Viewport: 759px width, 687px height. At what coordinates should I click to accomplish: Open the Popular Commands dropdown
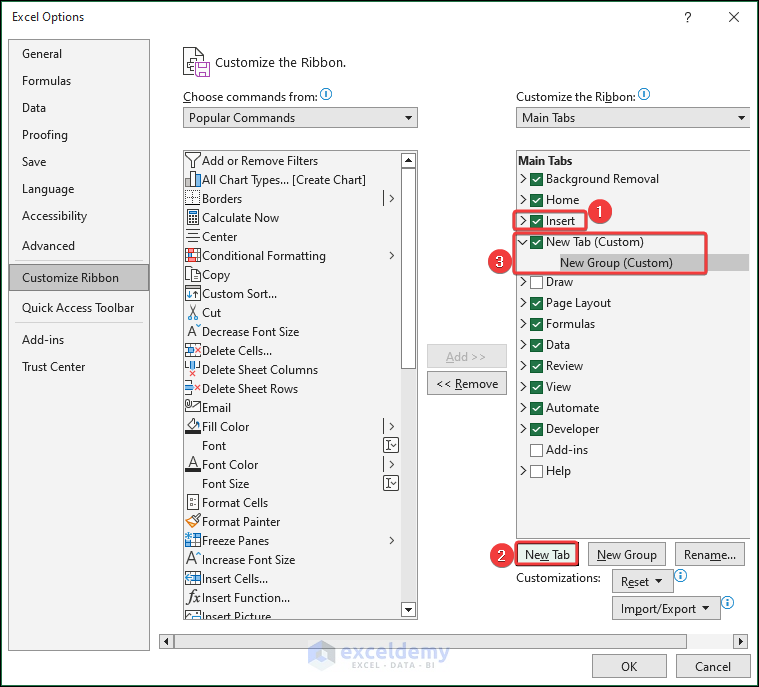(300, 118)
